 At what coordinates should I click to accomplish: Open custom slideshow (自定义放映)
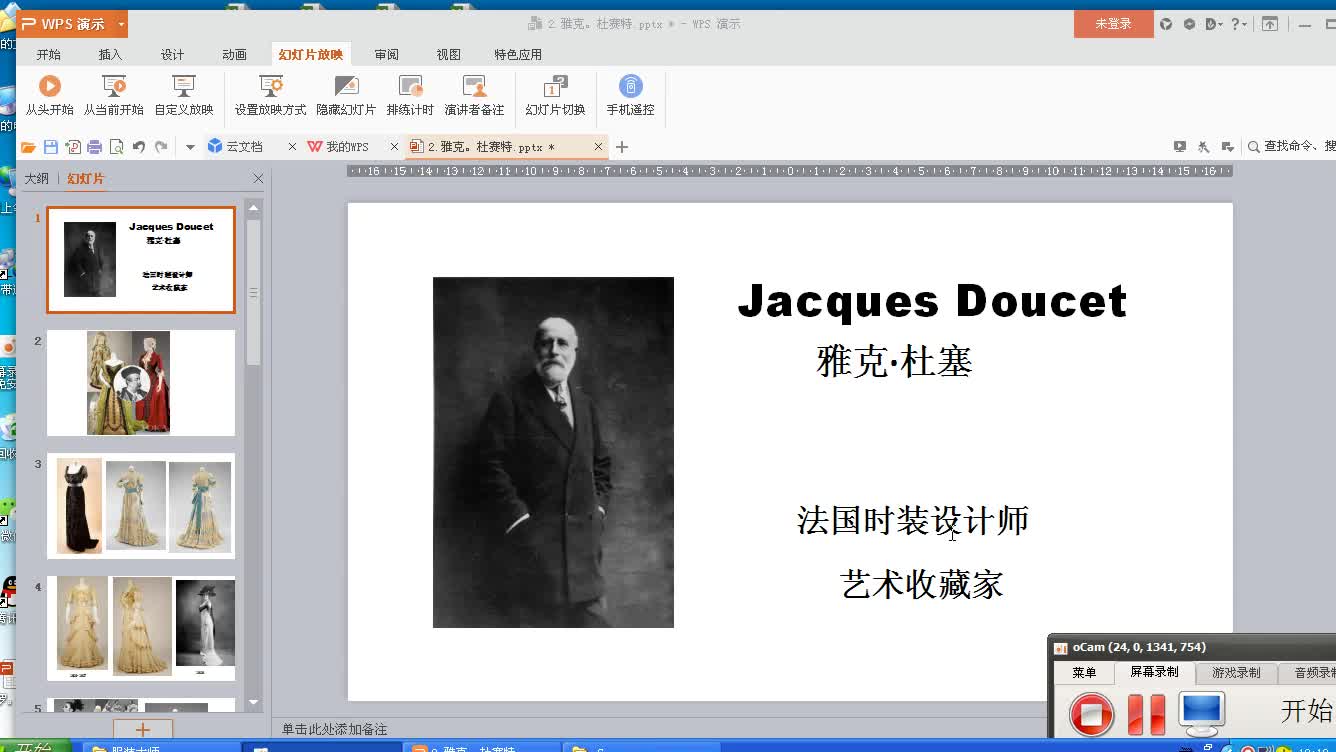coord(183,96)
